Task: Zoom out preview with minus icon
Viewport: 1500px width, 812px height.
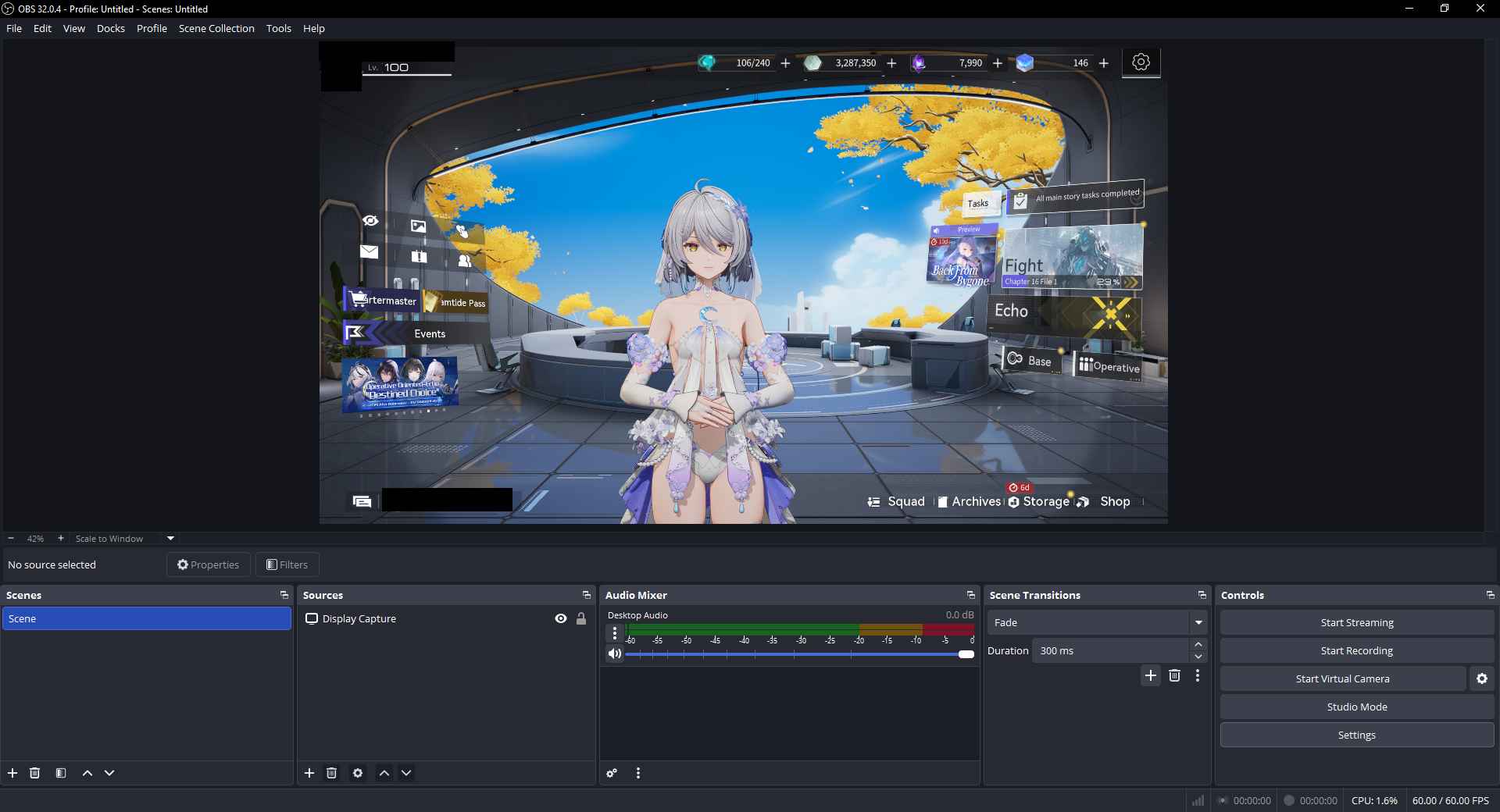Action: pyautogui.click(x=11, y=539)
